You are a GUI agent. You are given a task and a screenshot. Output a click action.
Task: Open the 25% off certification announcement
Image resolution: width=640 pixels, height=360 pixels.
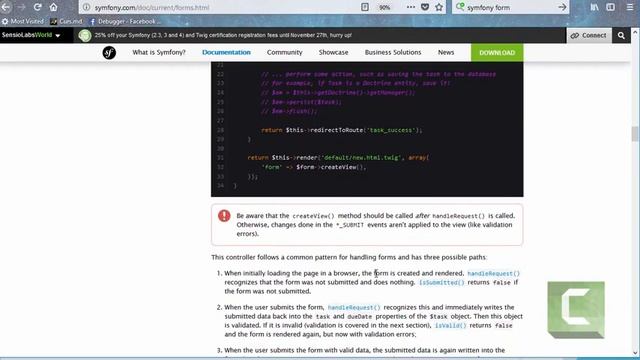point(223,35)
